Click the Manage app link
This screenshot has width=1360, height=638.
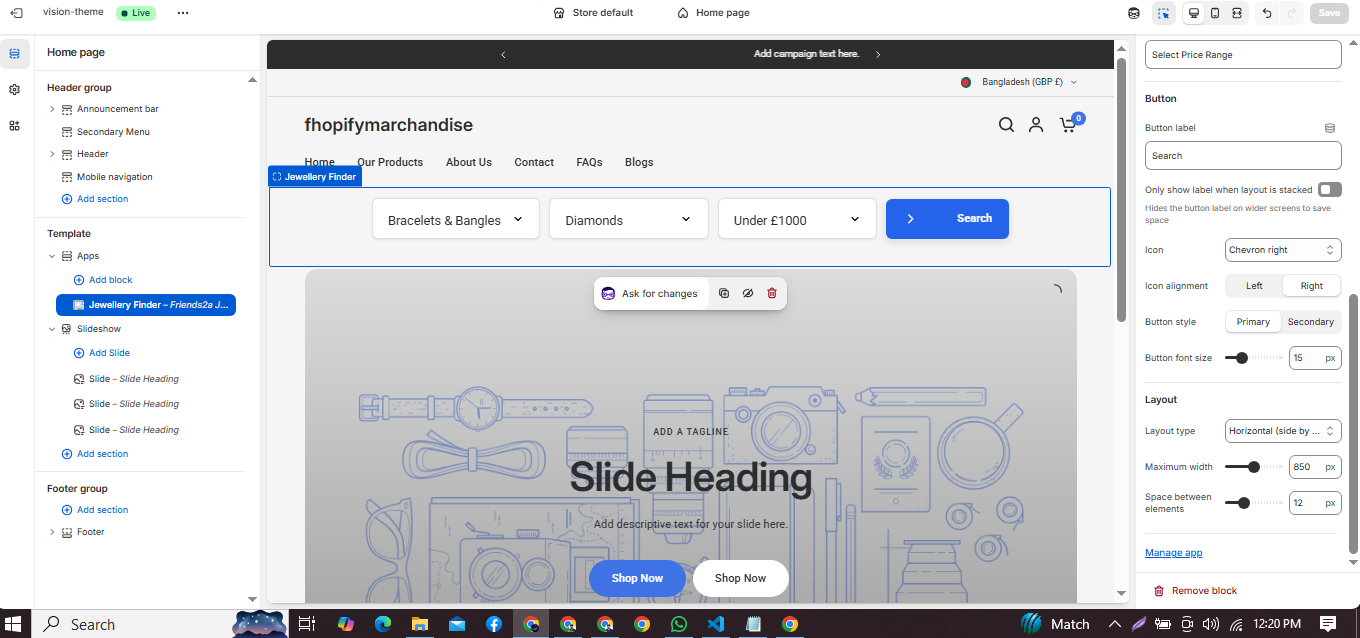[1173, 553]
